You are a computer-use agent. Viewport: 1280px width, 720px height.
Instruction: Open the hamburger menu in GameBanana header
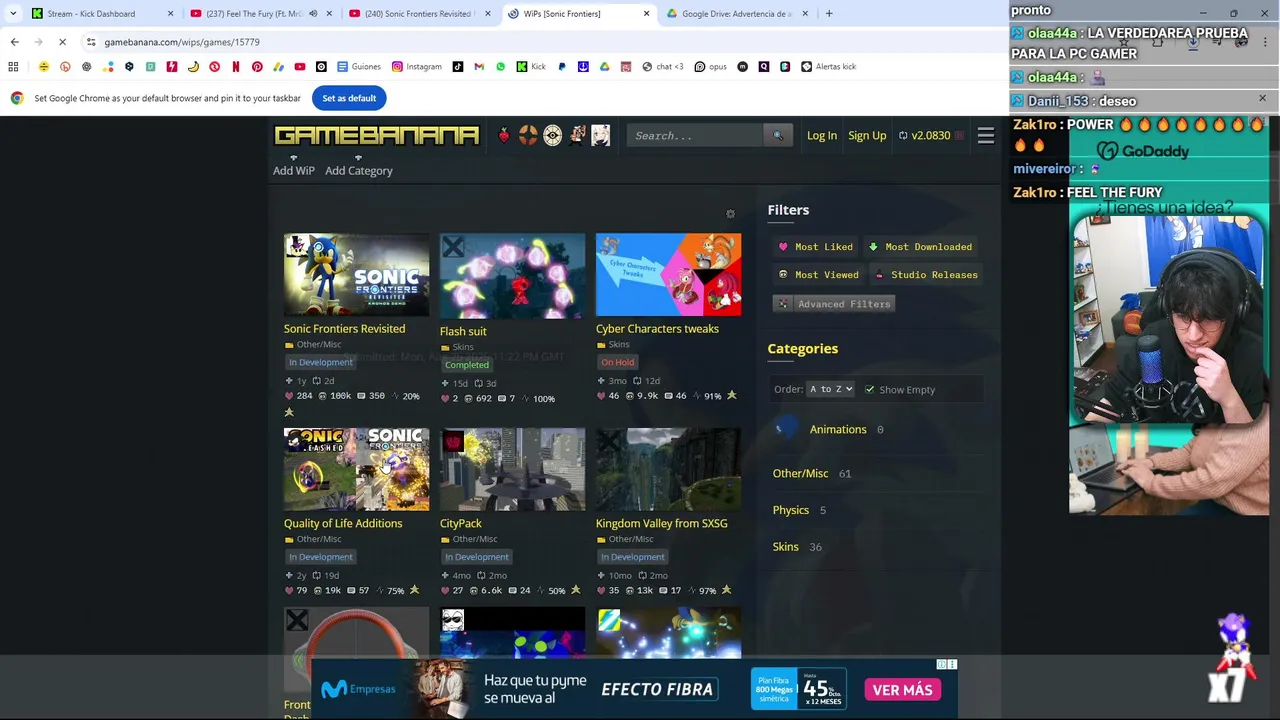986,135
